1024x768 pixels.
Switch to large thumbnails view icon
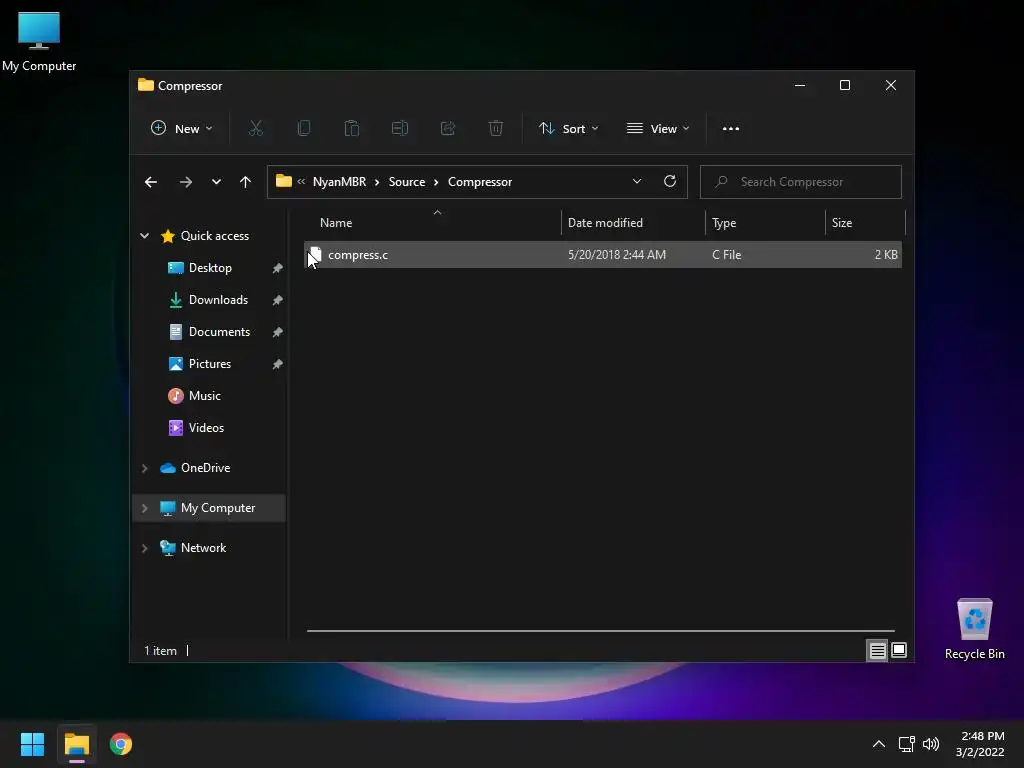coord(899,650)
